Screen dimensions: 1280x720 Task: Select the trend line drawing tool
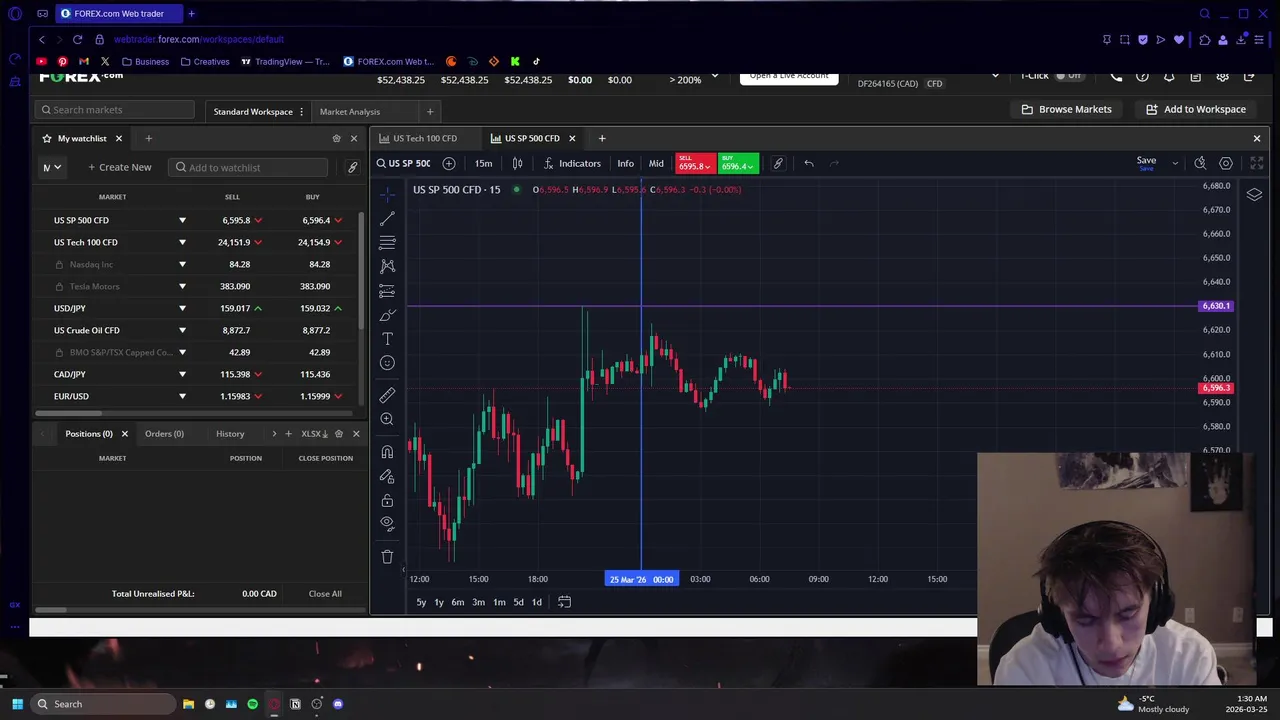coord(387,218)
